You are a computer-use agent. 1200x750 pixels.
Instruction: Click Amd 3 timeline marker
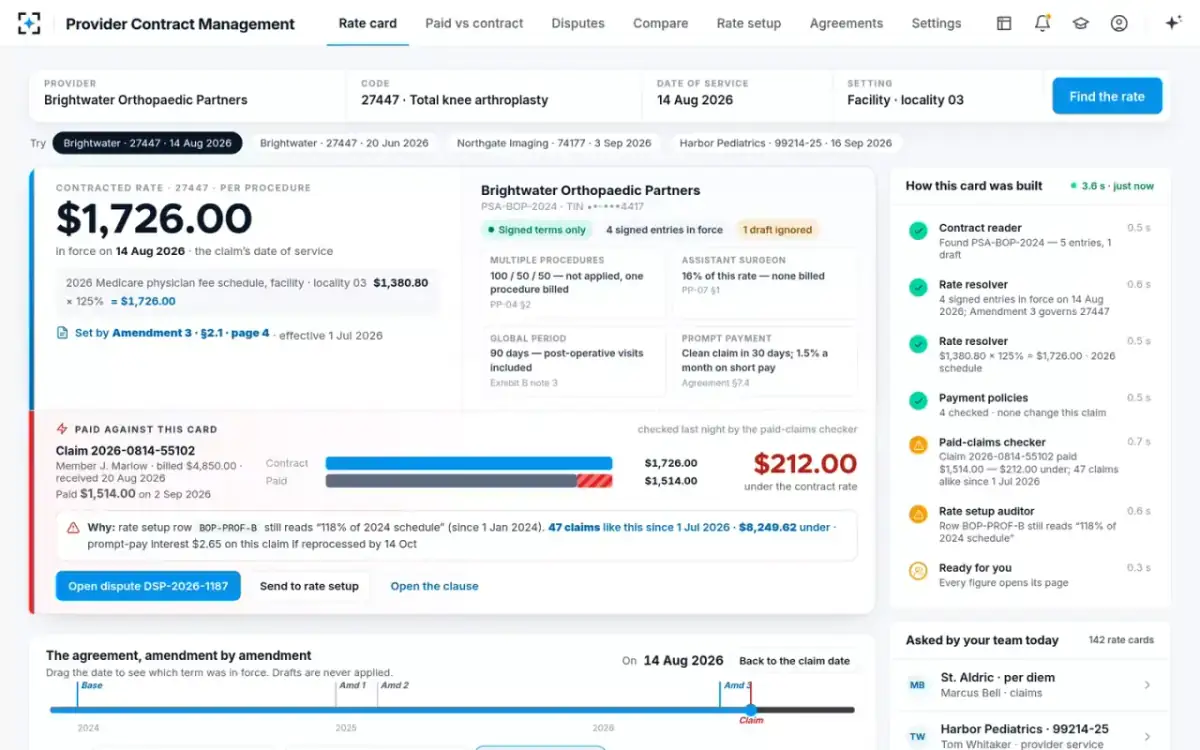tap(735, 686)
